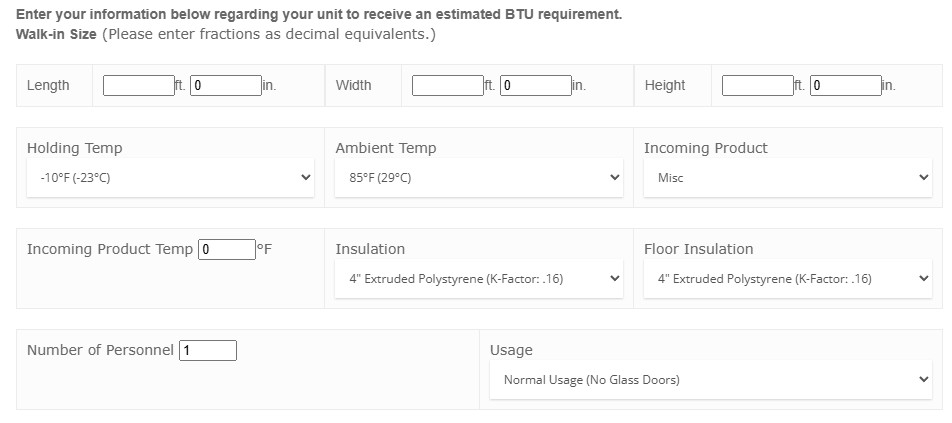Click the Length inches input field
The width and height of the screenshot is (952, 423).
226,86
